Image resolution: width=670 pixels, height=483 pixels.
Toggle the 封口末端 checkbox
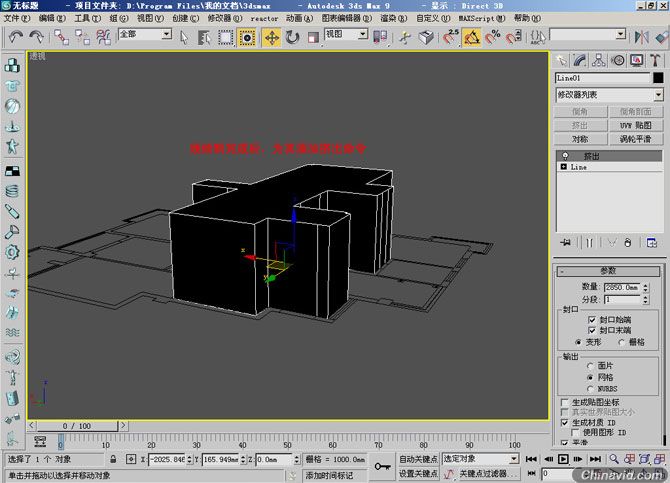click(592, 330)
